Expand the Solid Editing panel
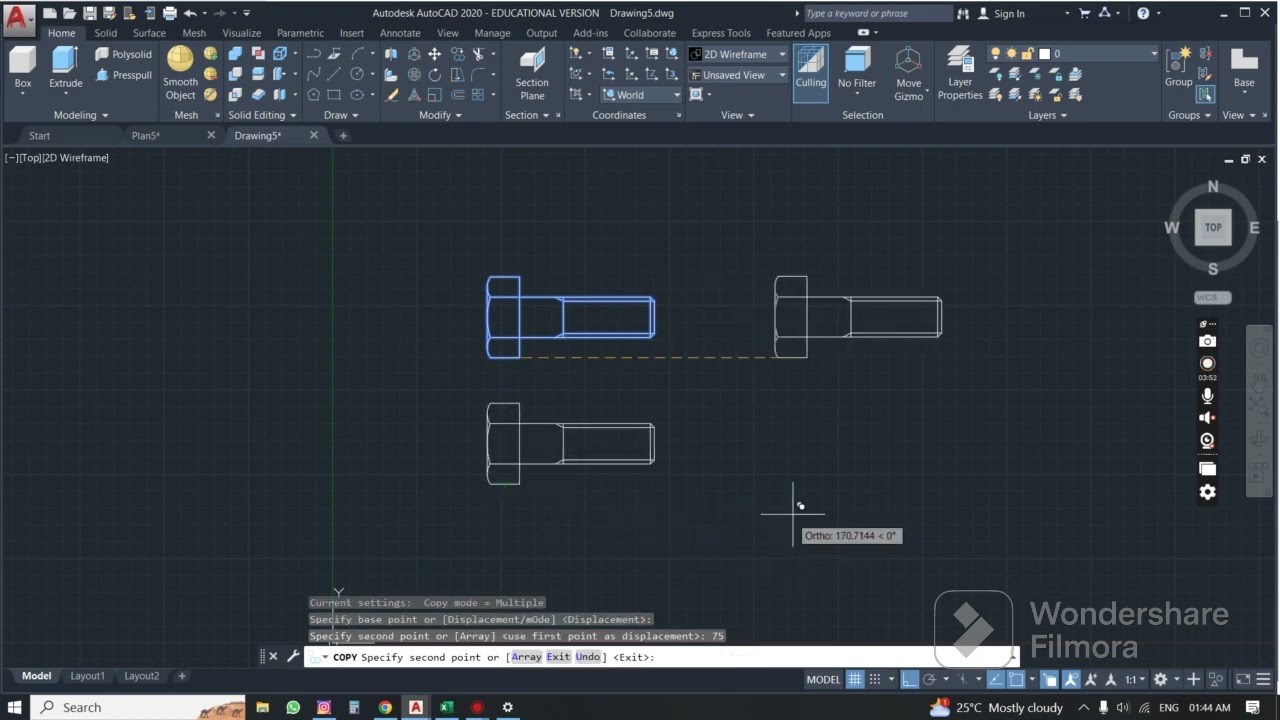The image size is (1280, 720). coord(262,115)
